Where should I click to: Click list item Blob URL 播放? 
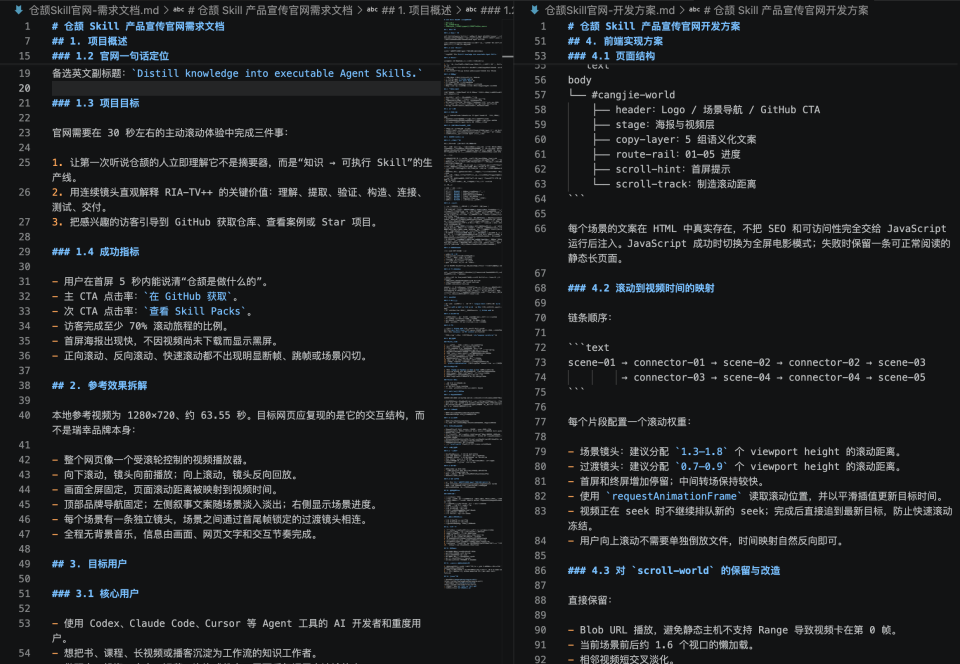pos(732,630)
